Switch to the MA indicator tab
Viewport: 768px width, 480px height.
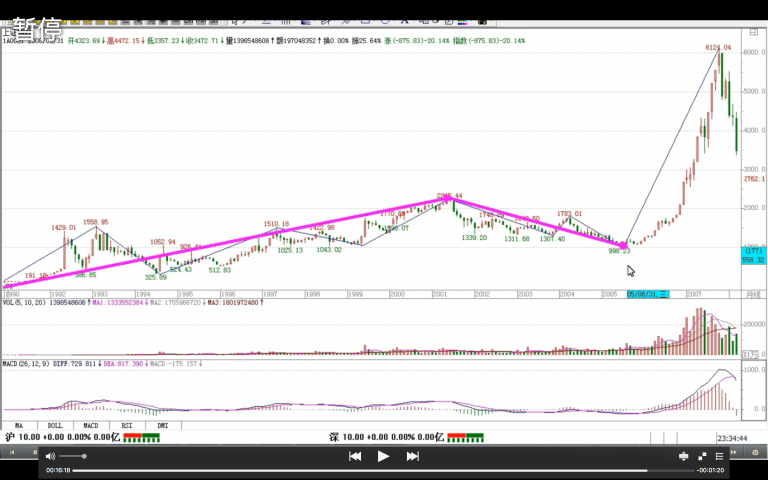20,425
